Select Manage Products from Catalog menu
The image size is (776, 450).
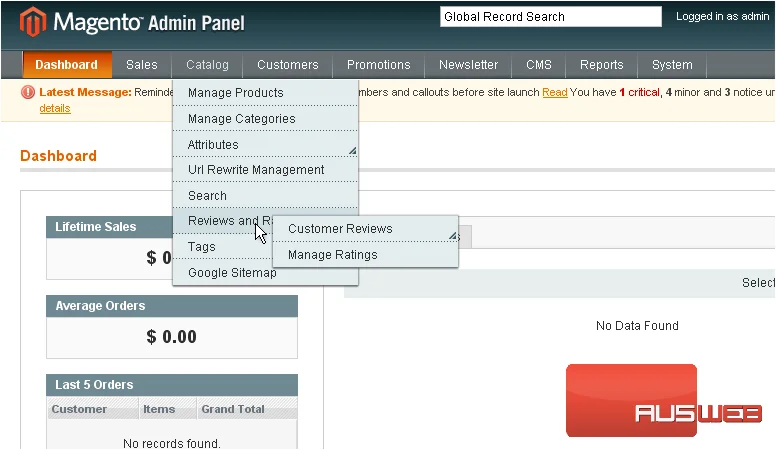pyautogui.click(x=265, y=93)
